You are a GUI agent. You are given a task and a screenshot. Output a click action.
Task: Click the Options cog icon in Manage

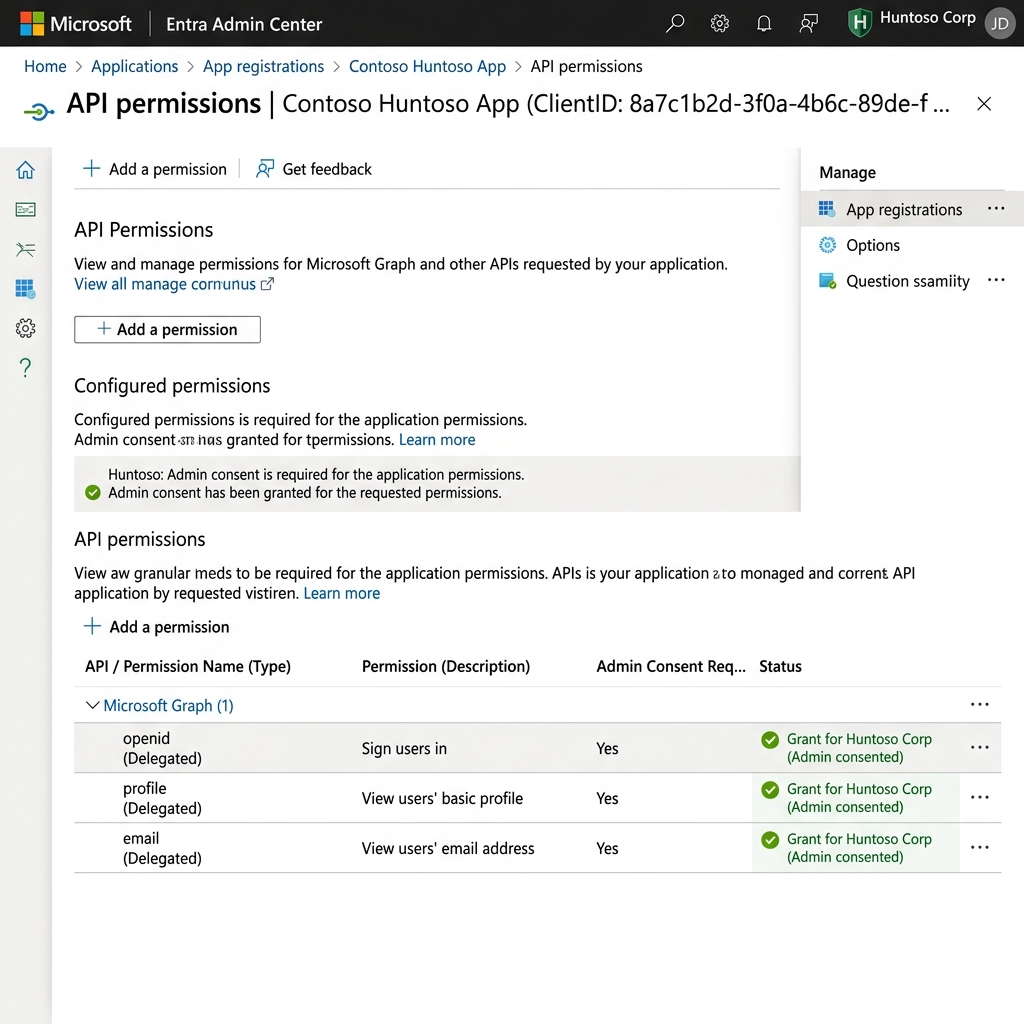click(827, 245)
